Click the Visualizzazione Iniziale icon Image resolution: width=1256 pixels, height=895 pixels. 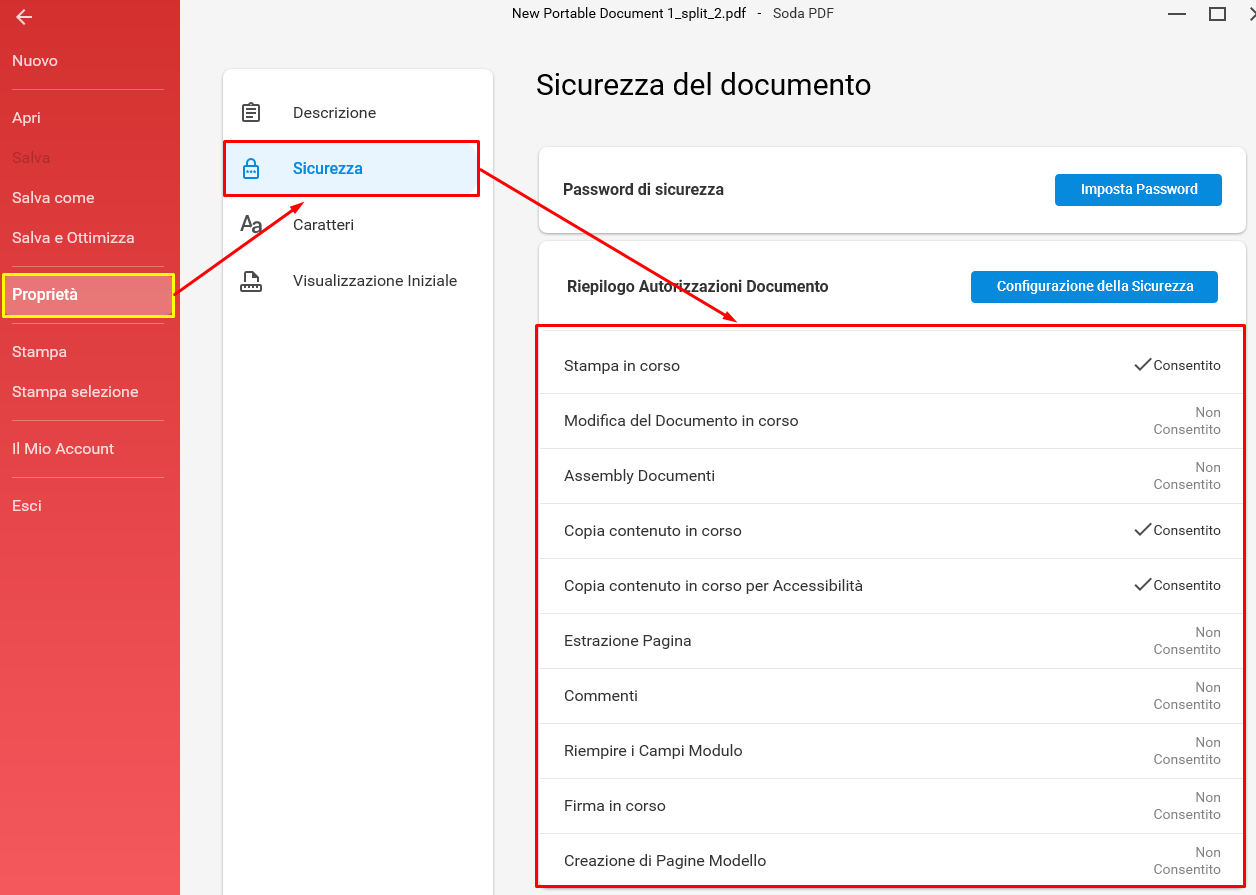click(251, 281)
